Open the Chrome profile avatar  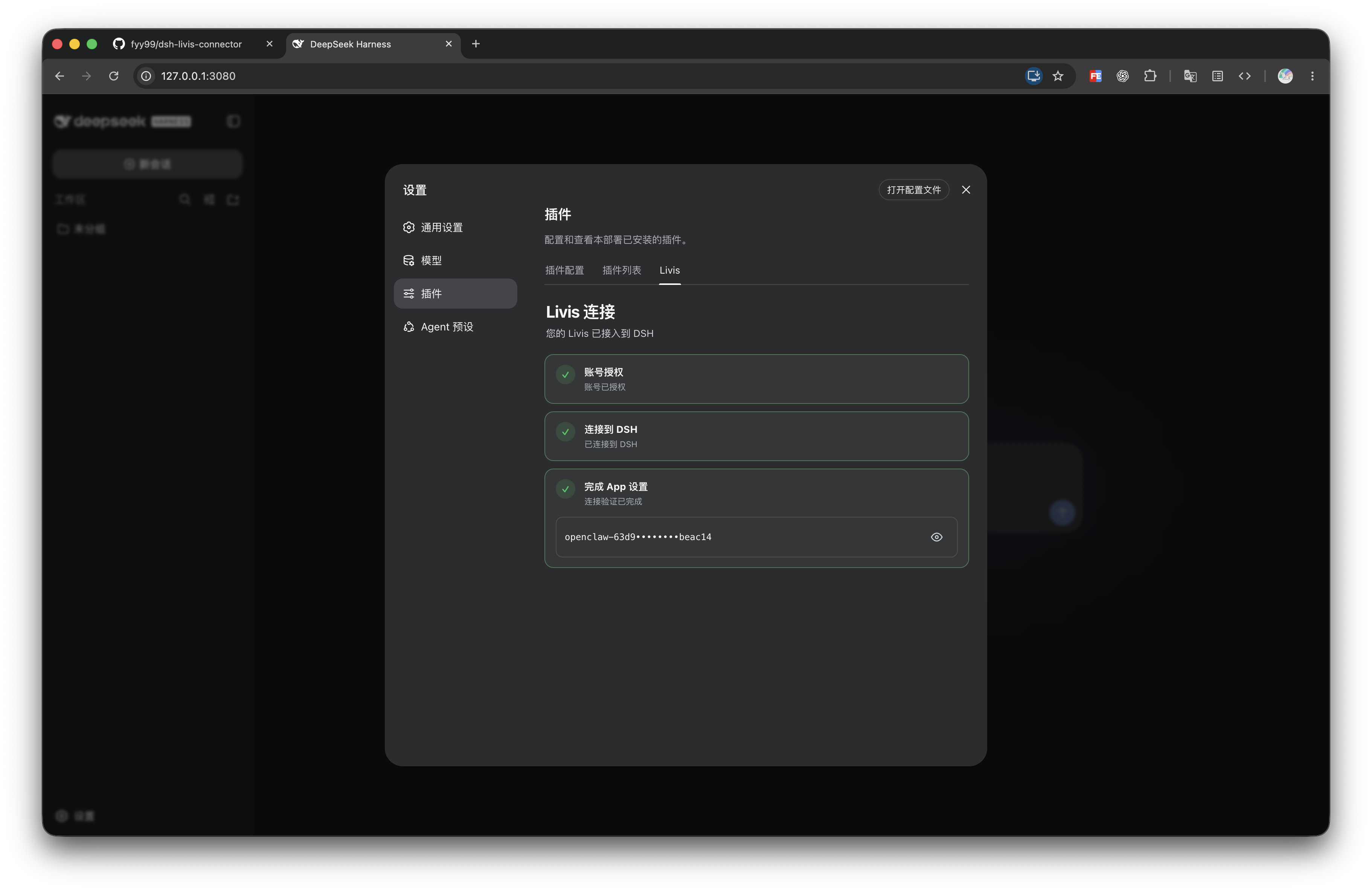click(1285, 76)
